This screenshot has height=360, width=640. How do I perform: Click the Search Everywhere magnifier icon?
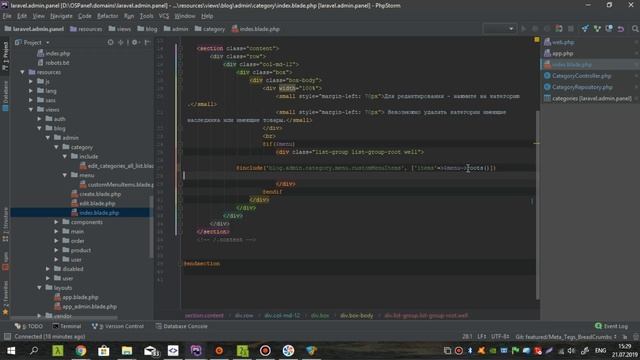point(635,29)
